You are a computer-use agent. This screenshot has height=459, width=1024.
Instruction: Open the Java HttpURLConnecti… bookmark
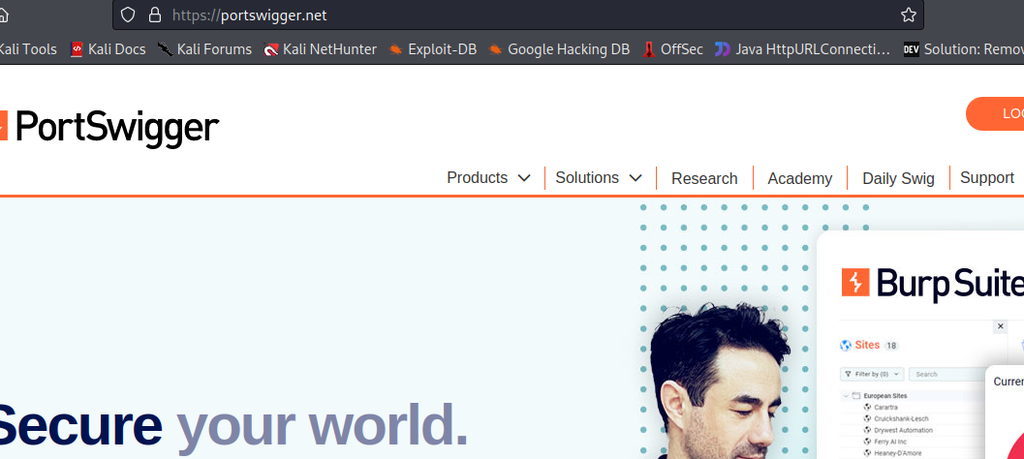pyautogui.click(x=803, y=49)
